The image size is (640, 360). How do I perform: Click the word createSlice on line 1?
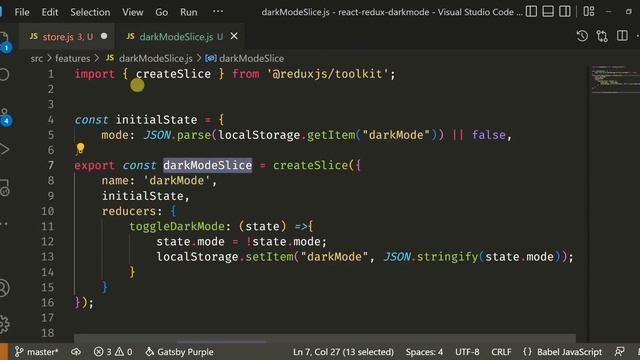pos(173,74)
